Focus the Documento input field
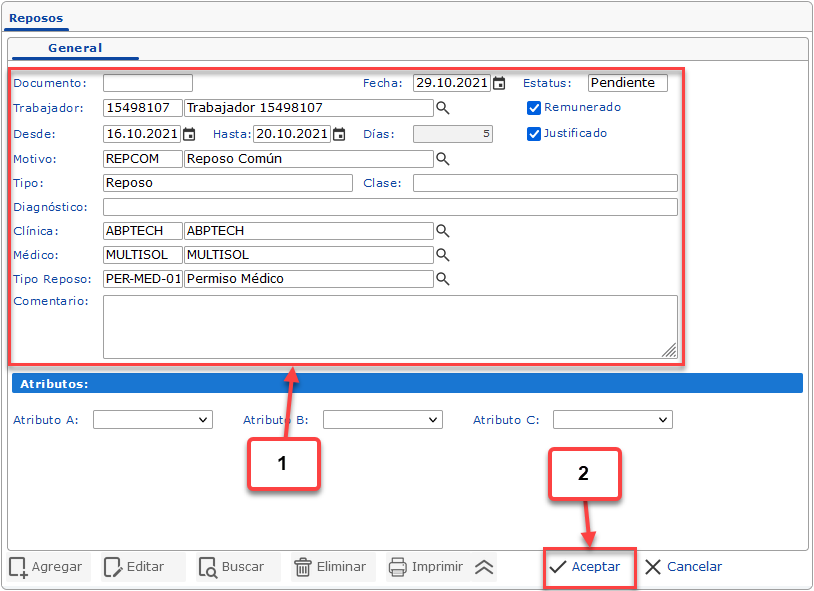The image size is (814, 591). [148, 83]
